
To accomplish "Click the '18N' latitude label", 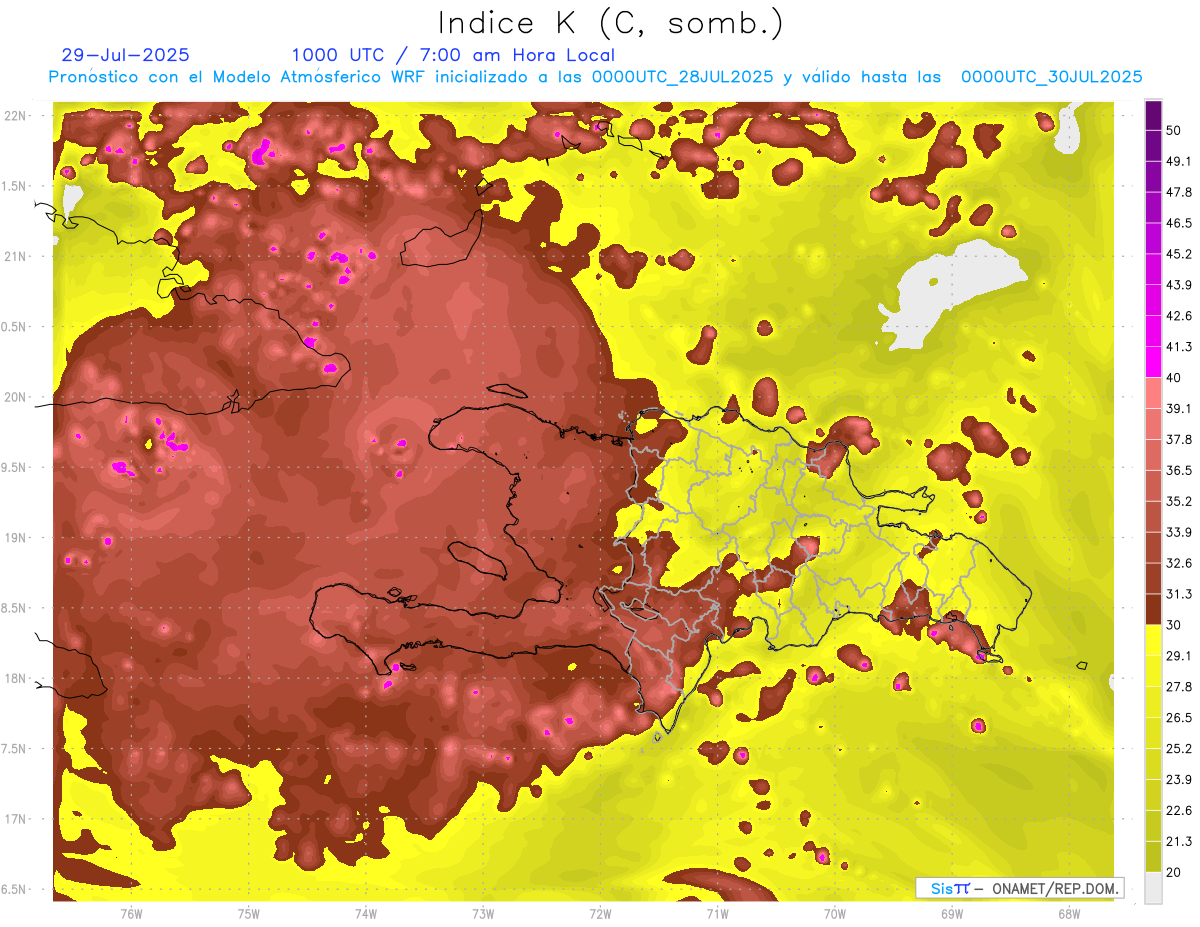I will (x=16, y=679).
